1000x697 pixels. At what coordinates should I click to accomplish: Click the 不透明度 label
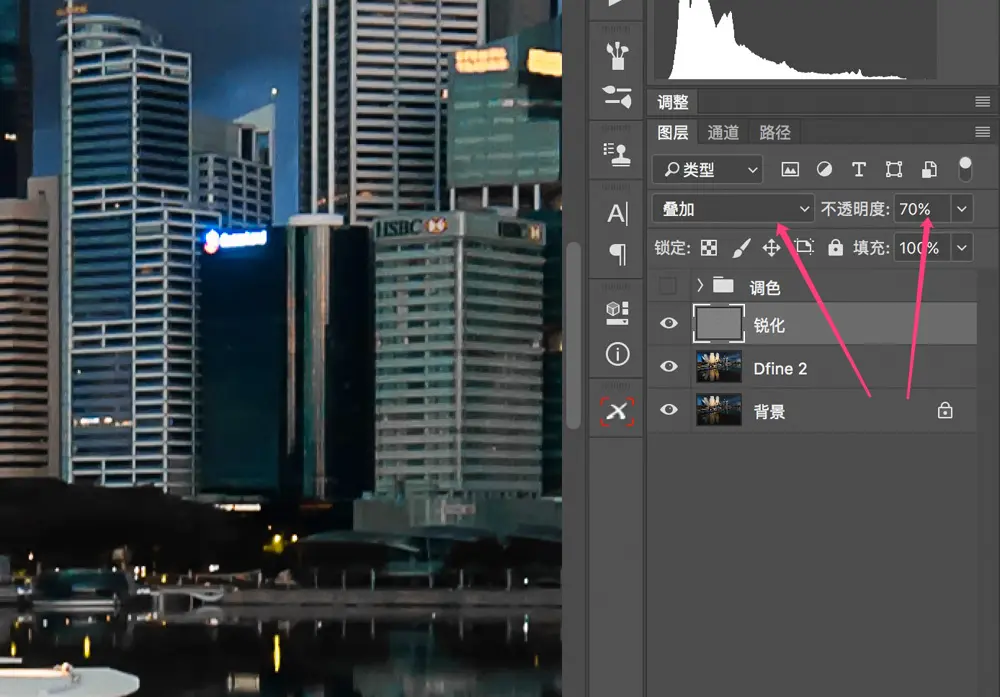pos(855,209)
